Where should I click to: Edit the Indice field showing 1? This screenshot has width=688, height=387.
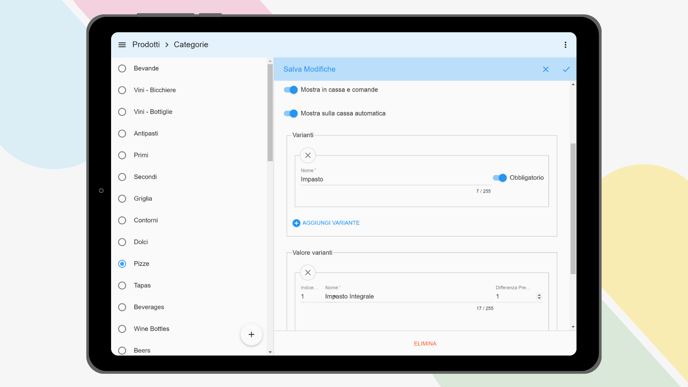310,297
